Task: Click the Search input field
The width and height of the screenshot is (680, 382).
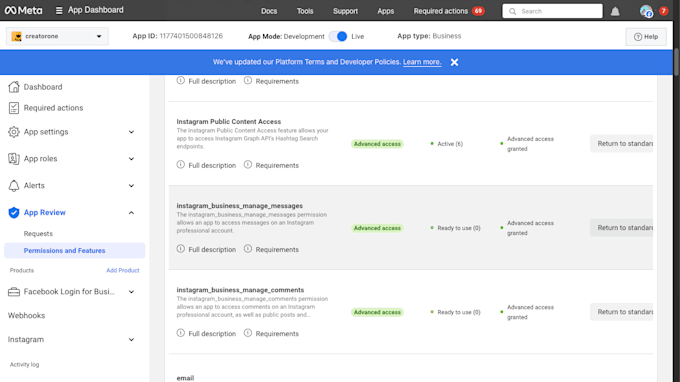Action: 552,11
